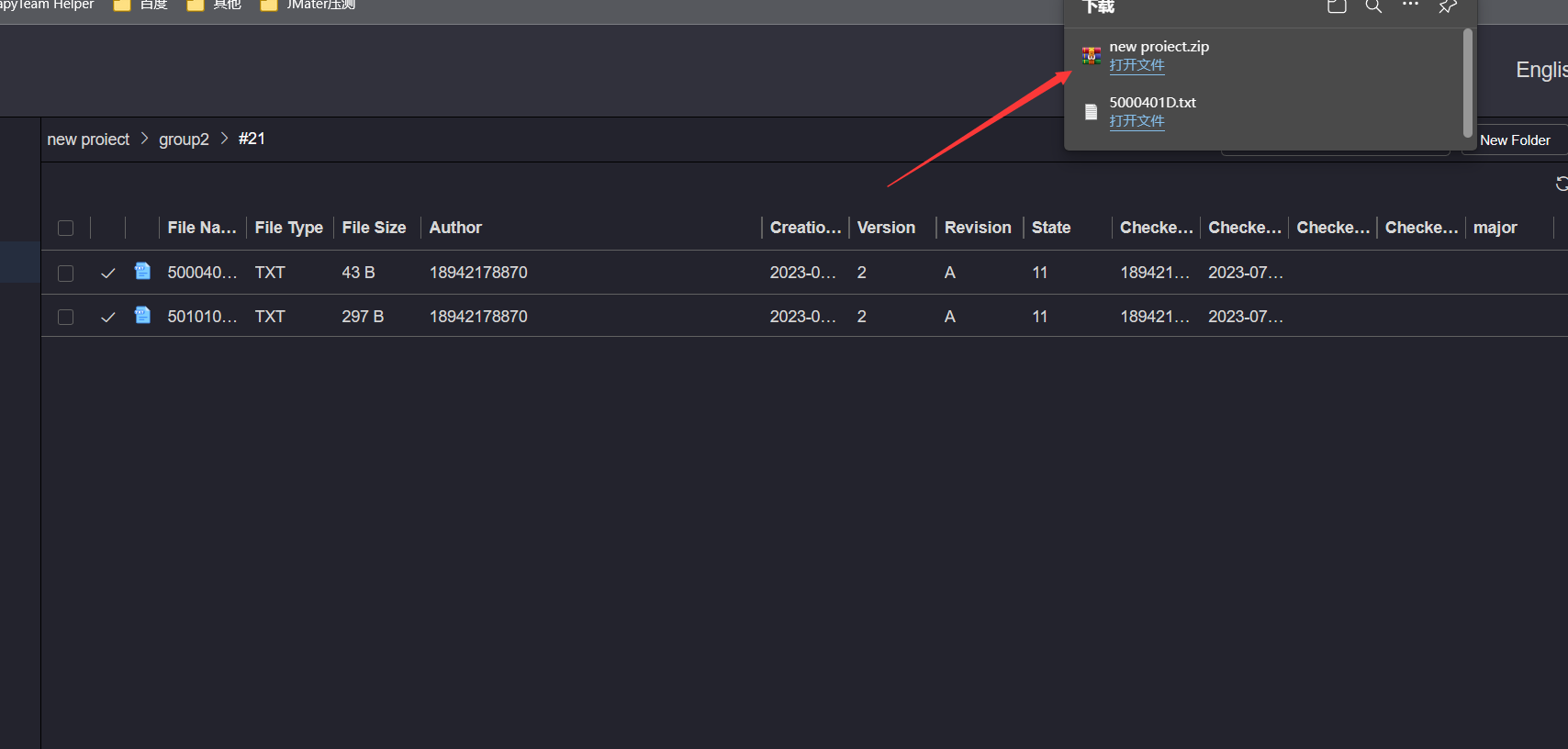Viewport: 1568px width, 749px height.
Task: Sort by the File Na… column header
Action: pyautogui.click(x=202, y=228)
